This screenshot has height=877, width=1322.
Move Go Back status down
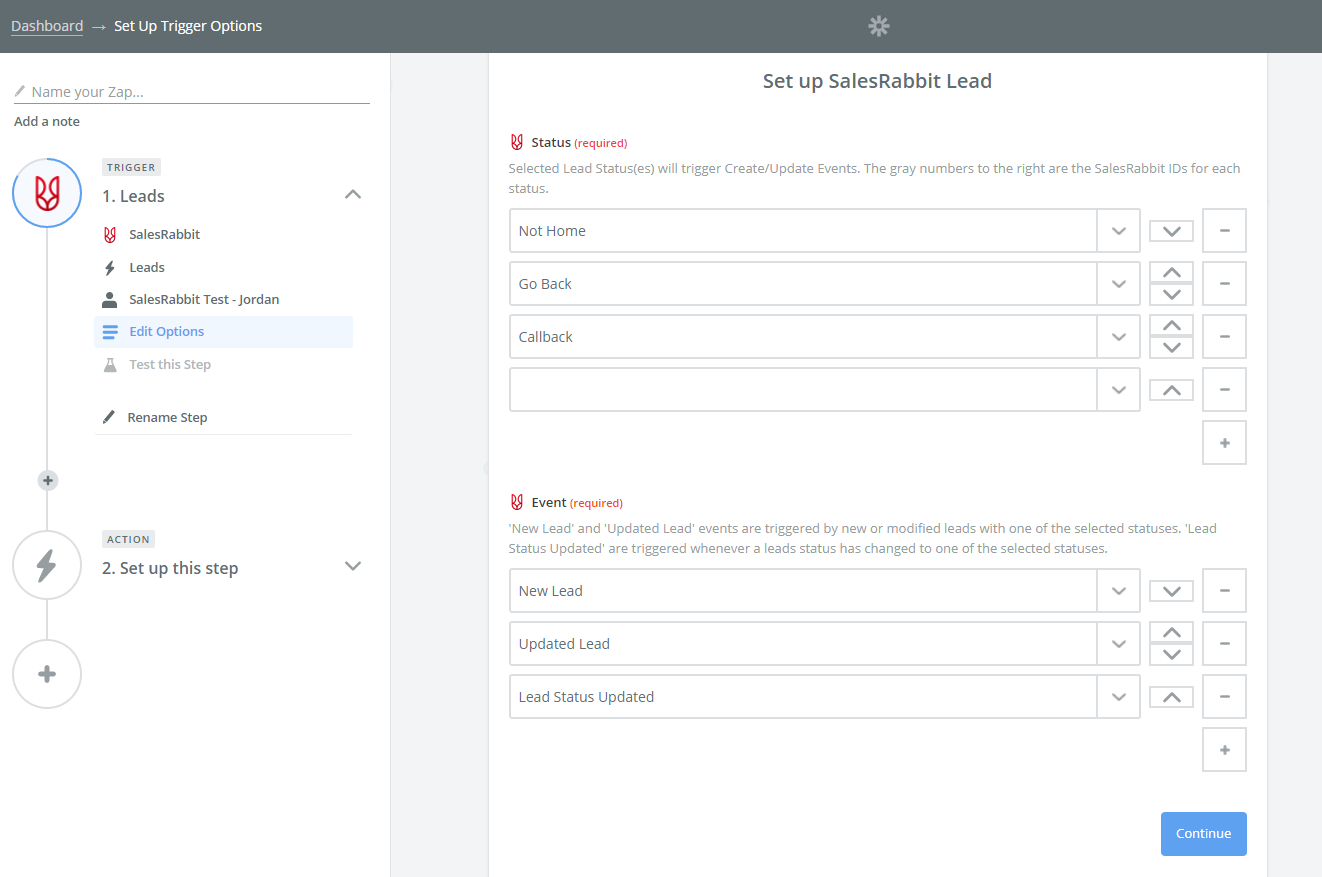[1172, 295]
